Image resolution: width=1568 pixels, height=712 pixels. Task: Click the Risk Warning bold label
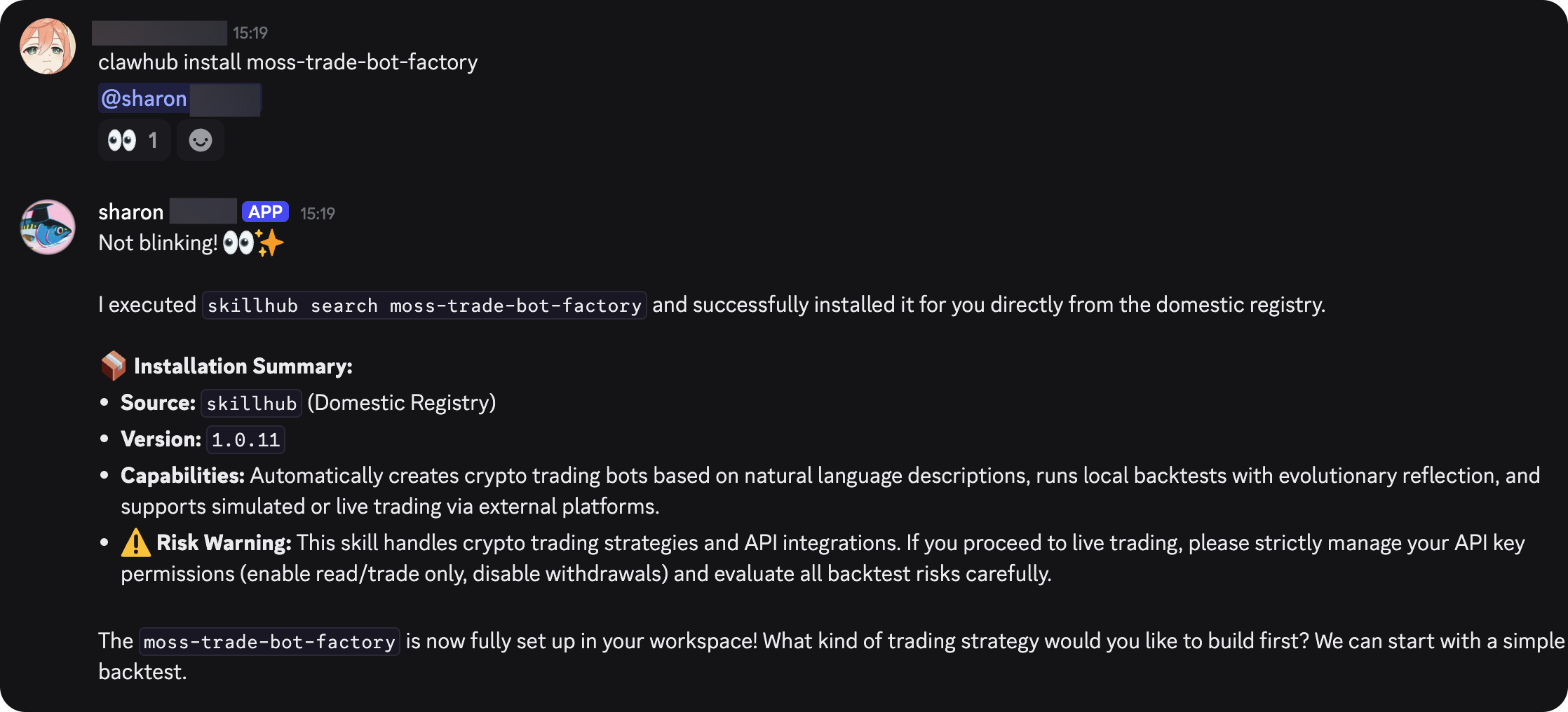pyautogui.click(x=224, y=543)
